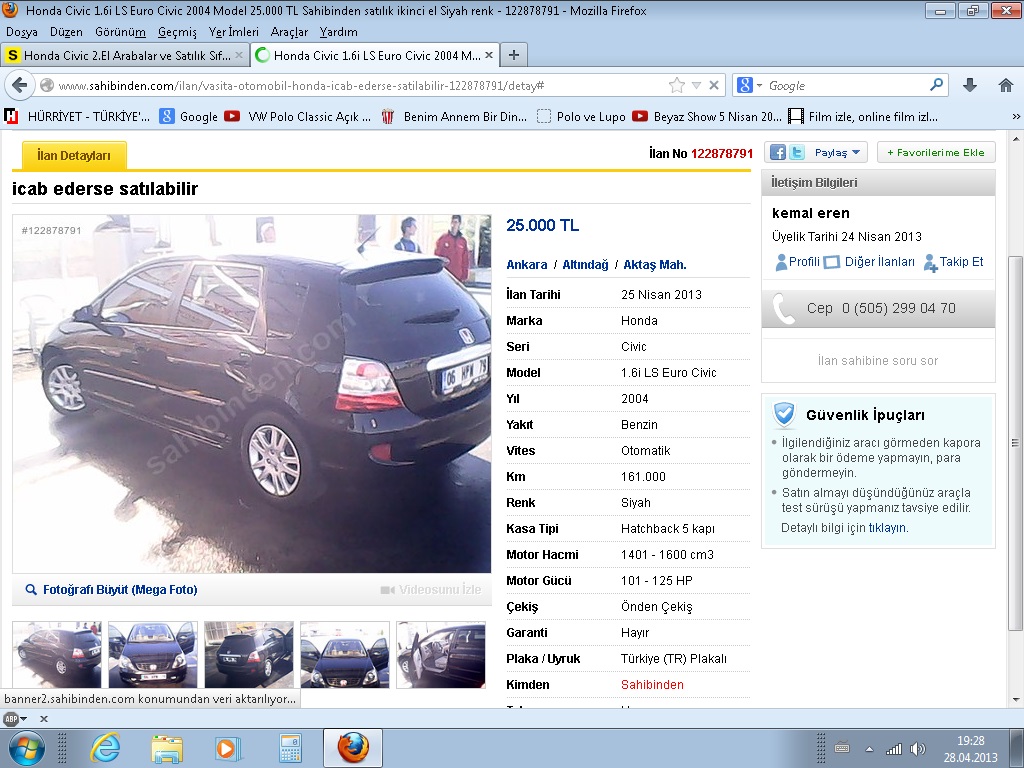
Task: Open the Yardım menu
Action: click(338, 32)
